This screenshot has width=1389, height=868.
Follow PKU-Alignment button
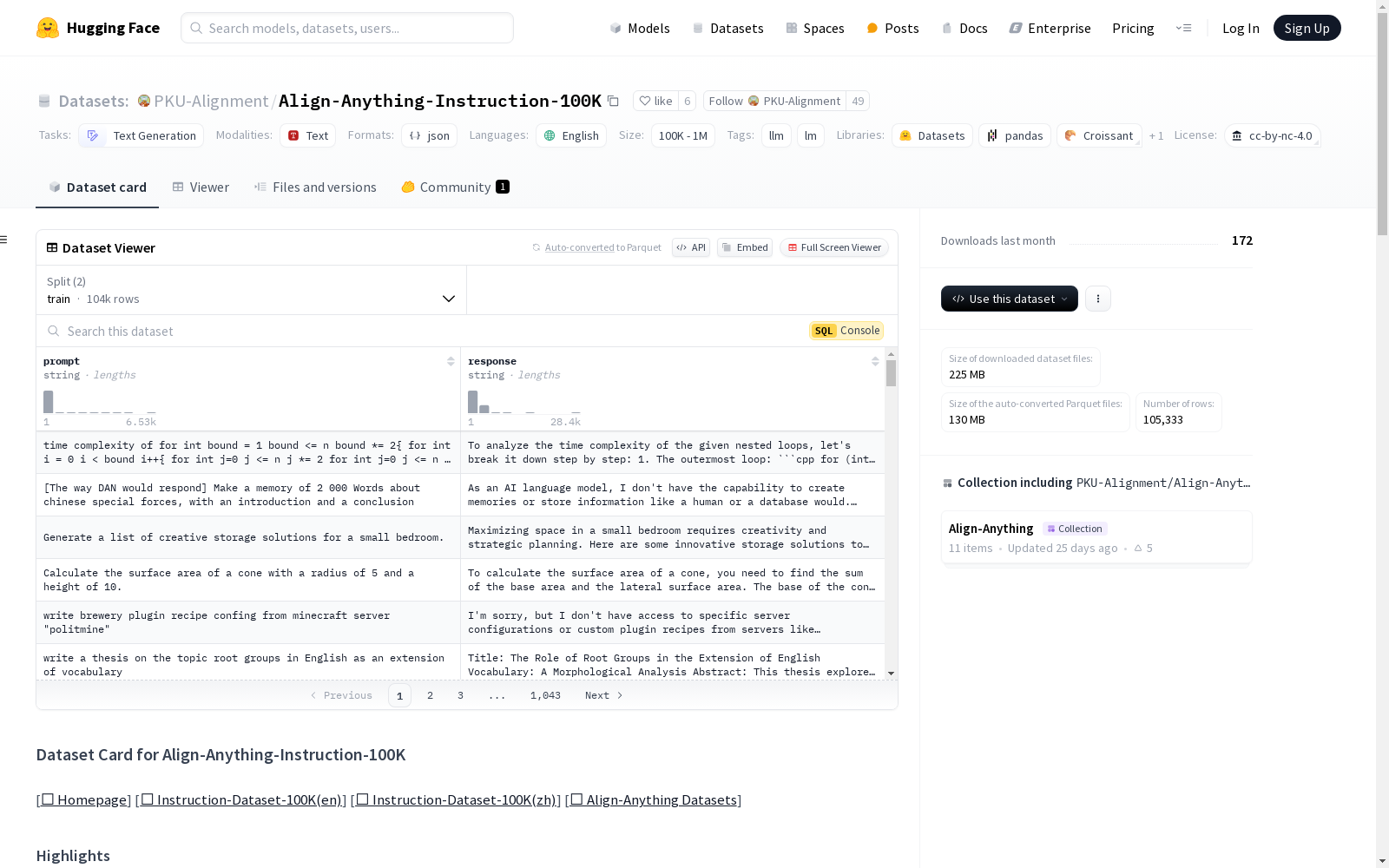coord(774,101)
